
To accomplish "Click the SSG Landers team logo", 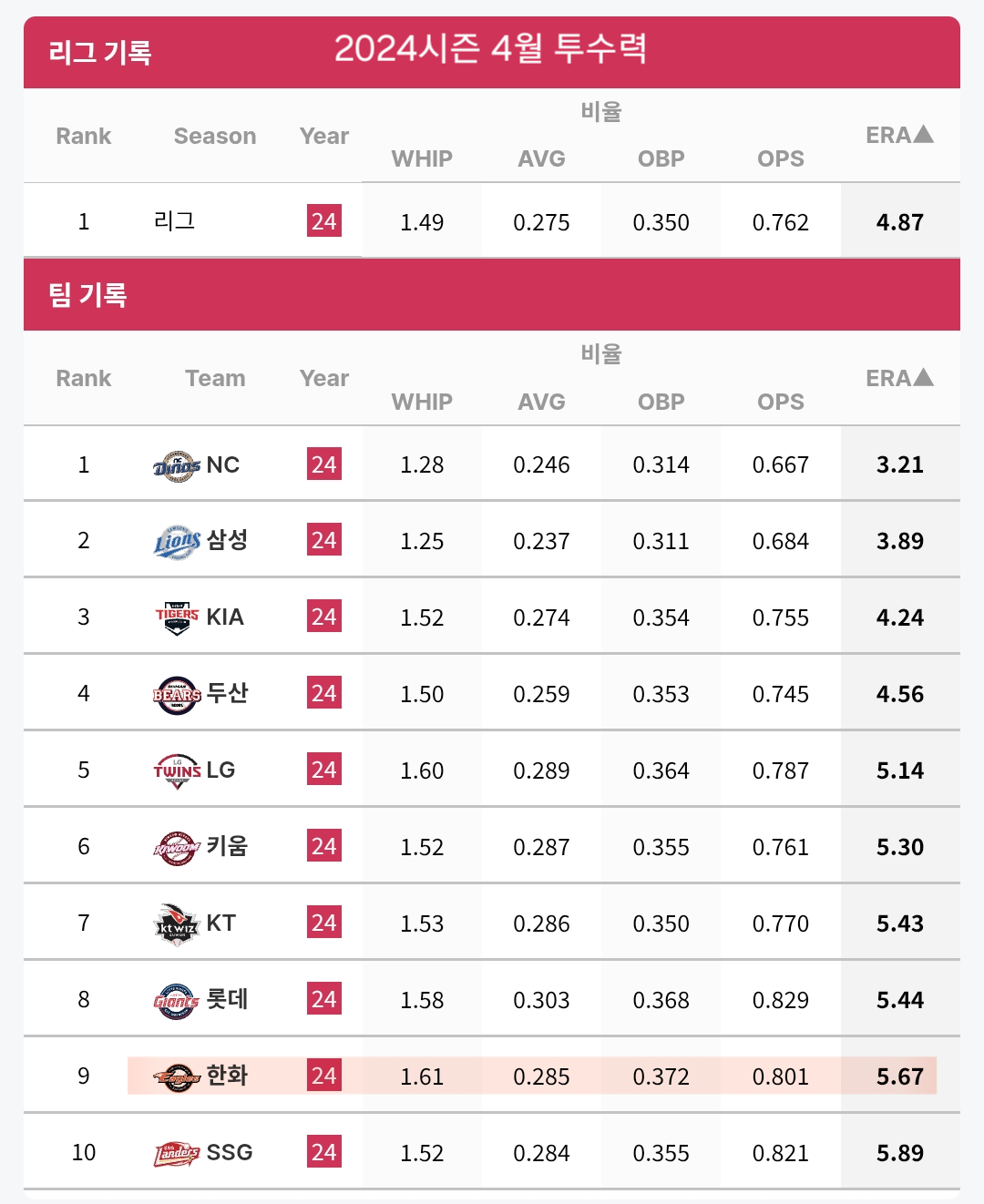I will 177,1154.
